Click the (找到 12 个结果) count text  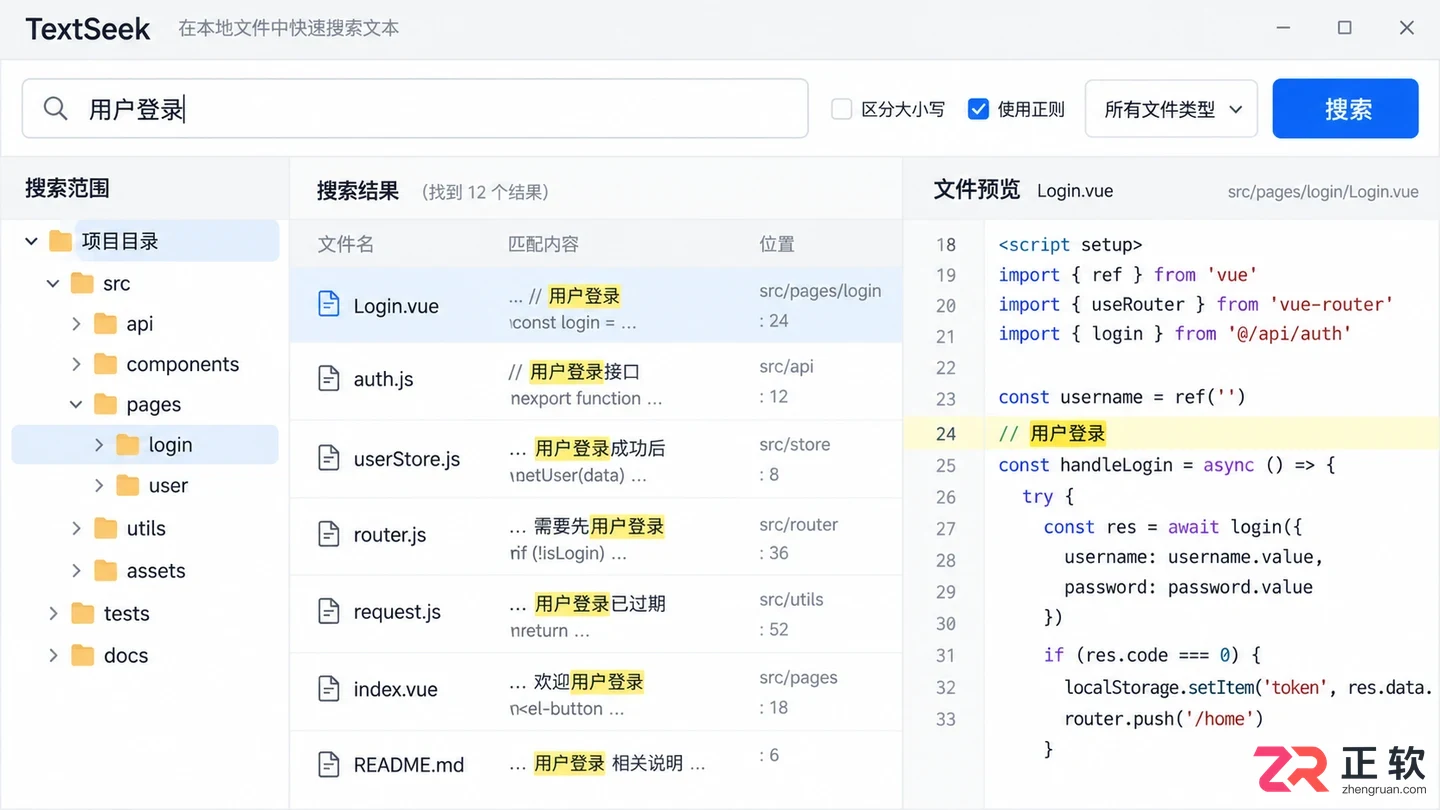click(485, 192)
